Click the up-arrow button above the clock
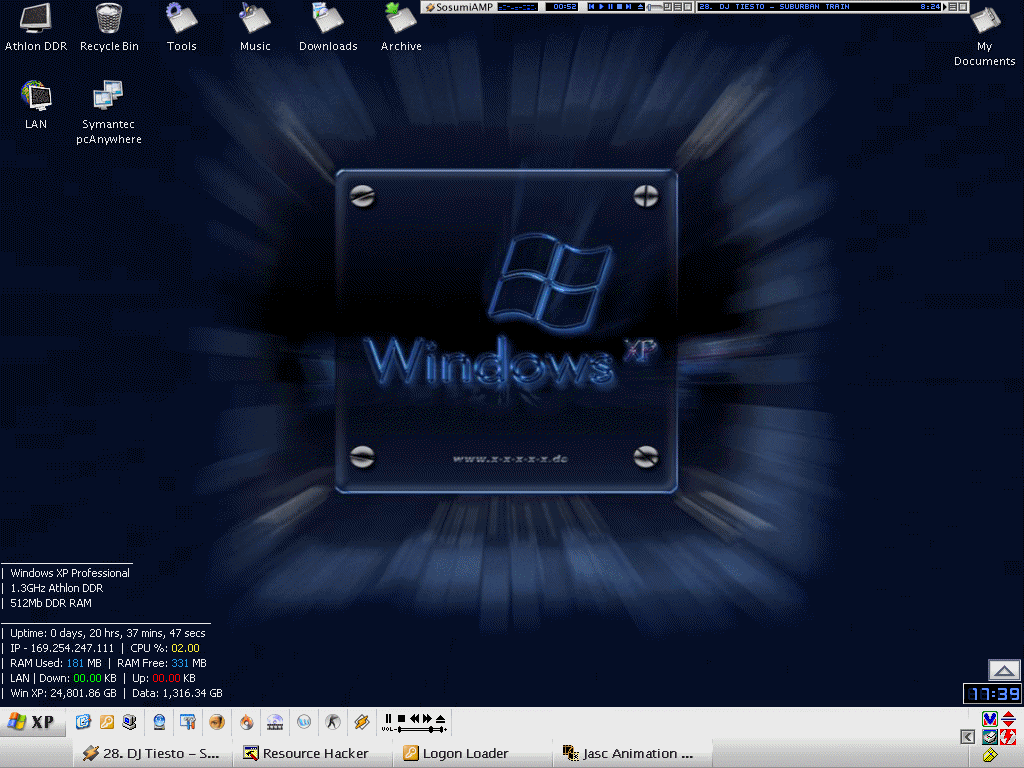The height and width of the screenshot is (768, 1024). click(1004, 670)
